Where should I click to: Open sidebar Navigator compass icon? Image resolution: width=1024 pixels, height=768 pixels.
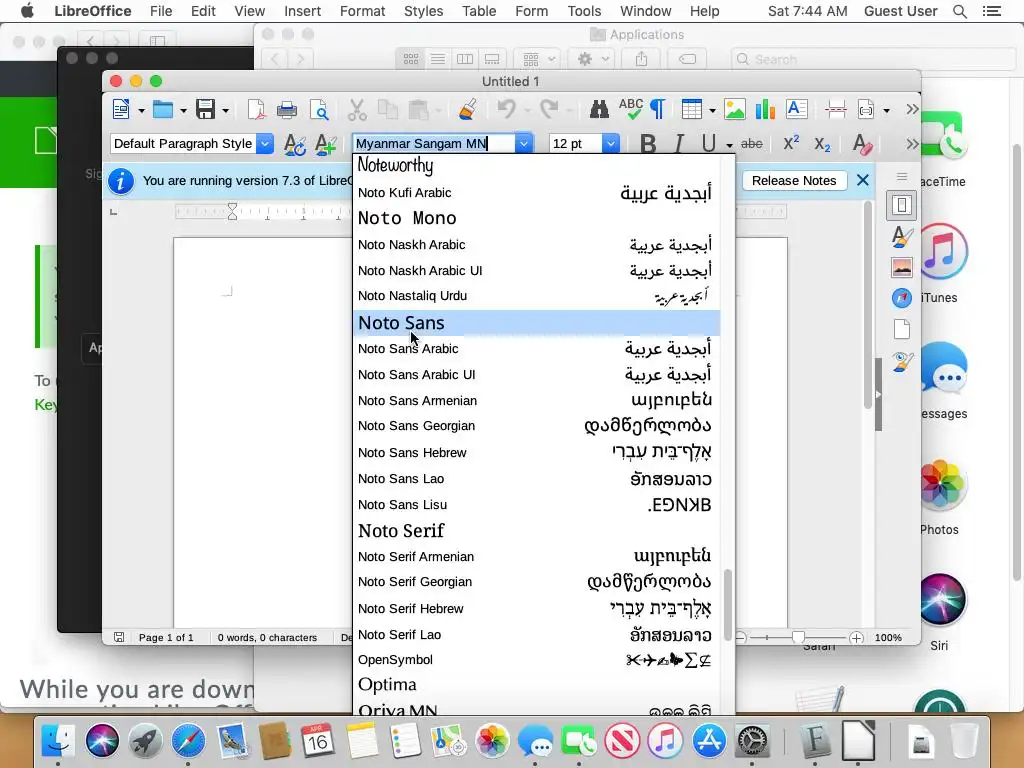coord(902,298)
